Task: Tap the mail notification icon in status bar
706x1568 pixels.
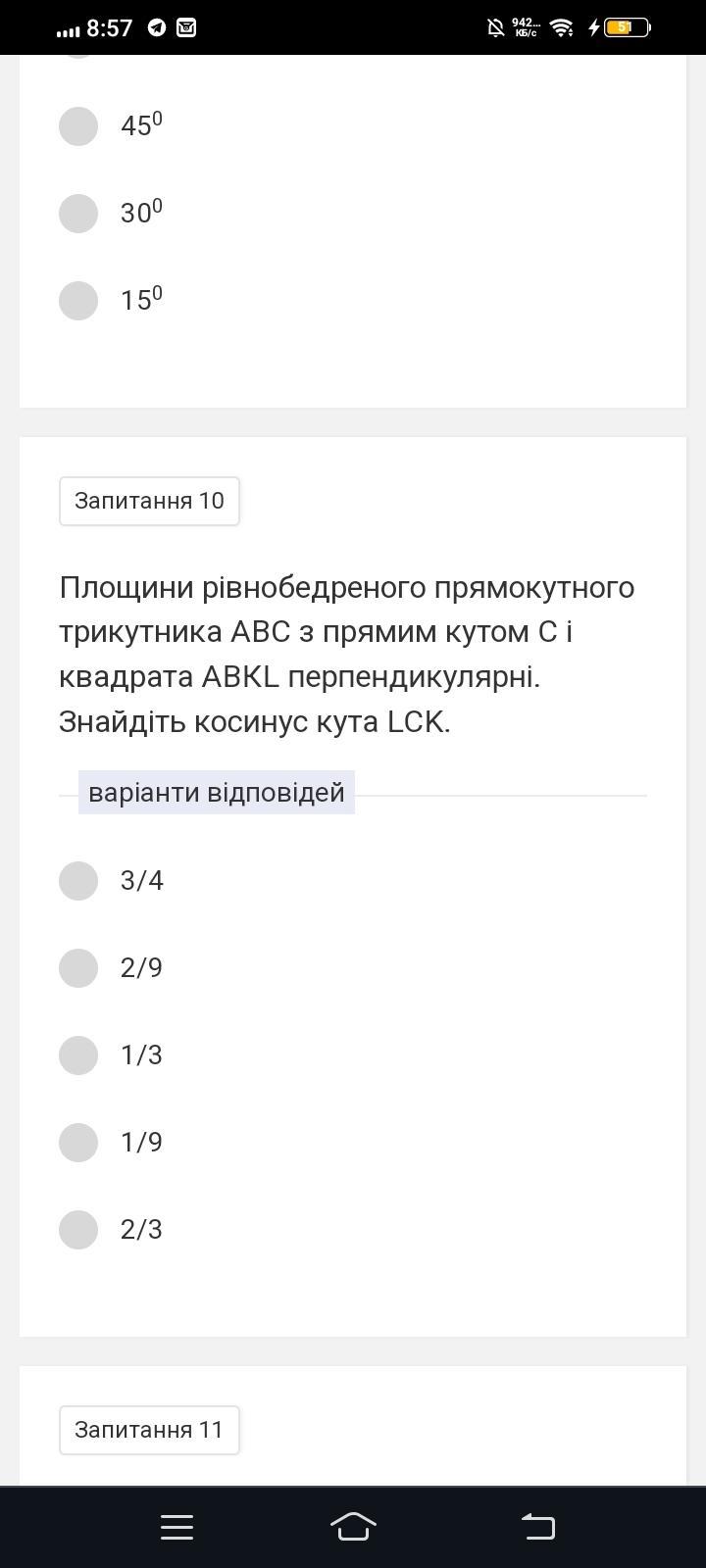Action: point(186,27)
